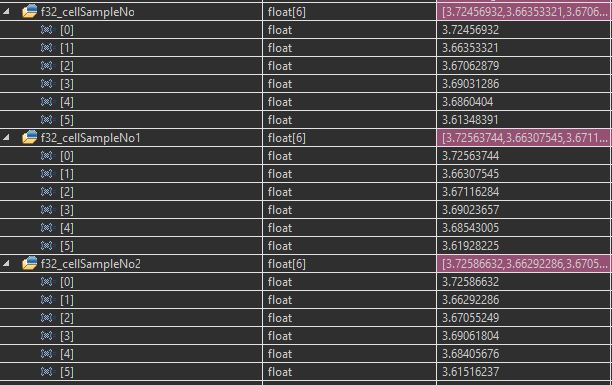Click variable icon of f32_cellSampleNo2 element [4]
The width and height of the screenshot is (612, 385).
click(x=46, y=354)
